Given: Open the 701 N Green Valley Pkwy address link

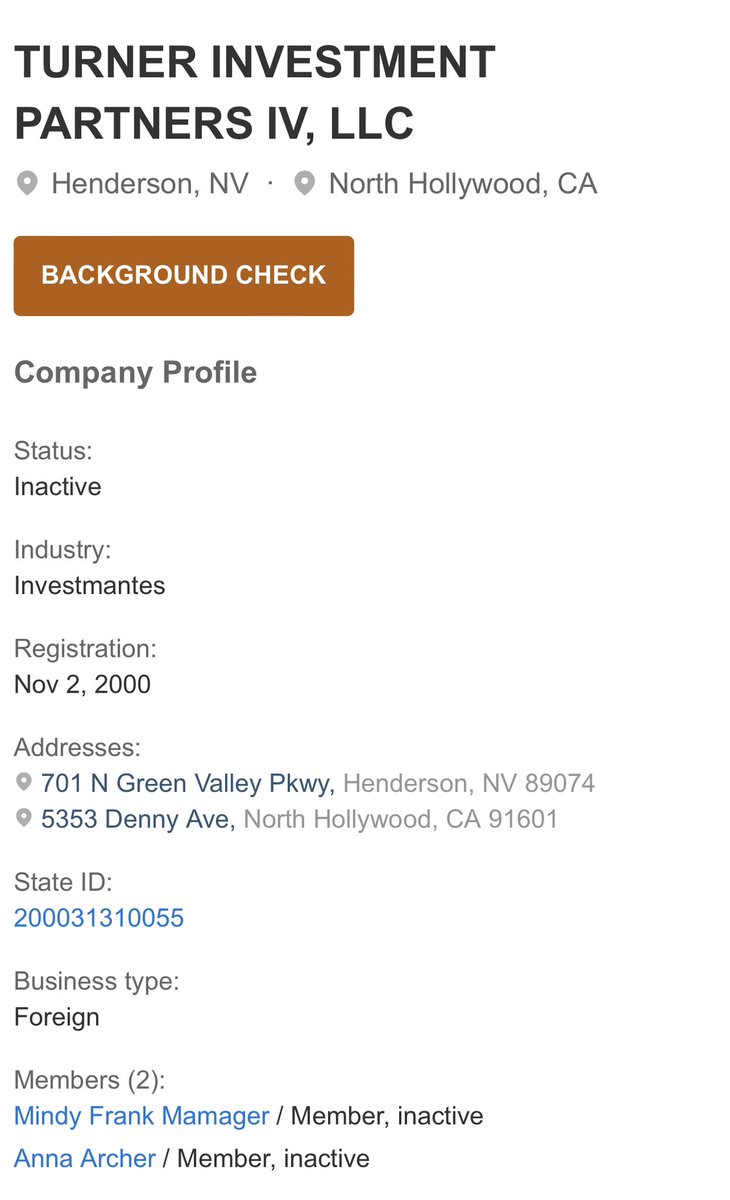Looking at the screenshot, I should (x=191, y=783).
